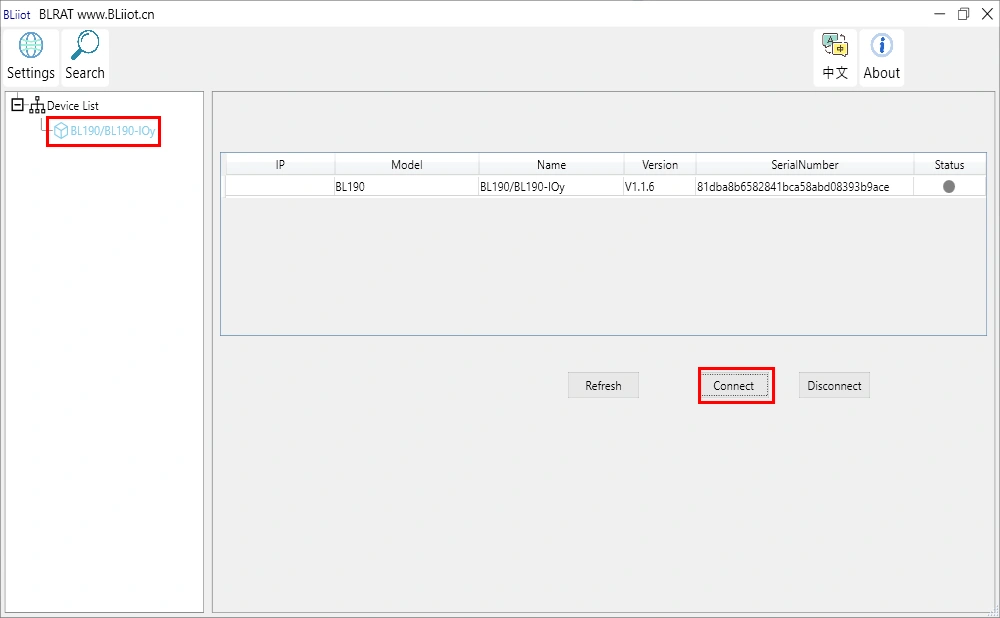
Task: Sort by the Version column header
Action: click(660, 165)
